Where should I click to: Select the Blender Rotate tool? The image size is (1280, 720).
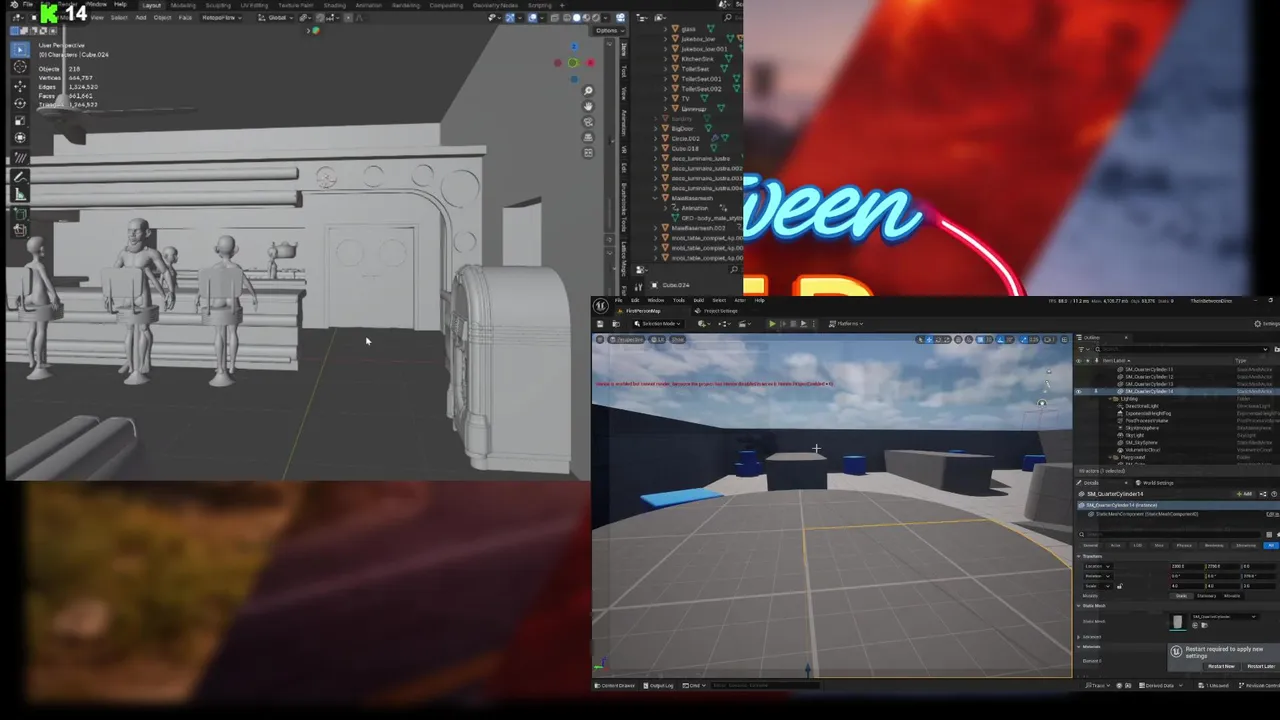point(20,103)
